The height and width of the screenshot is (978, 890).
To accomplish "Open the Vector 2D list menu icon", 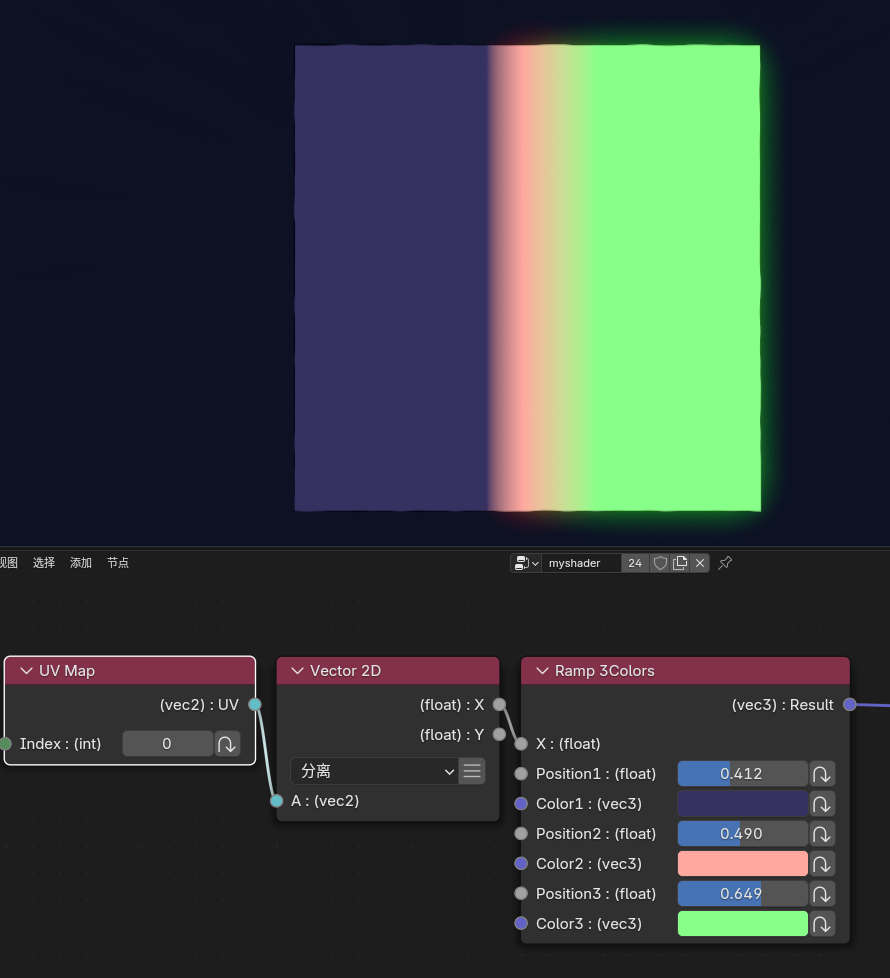I will [472, 771].
